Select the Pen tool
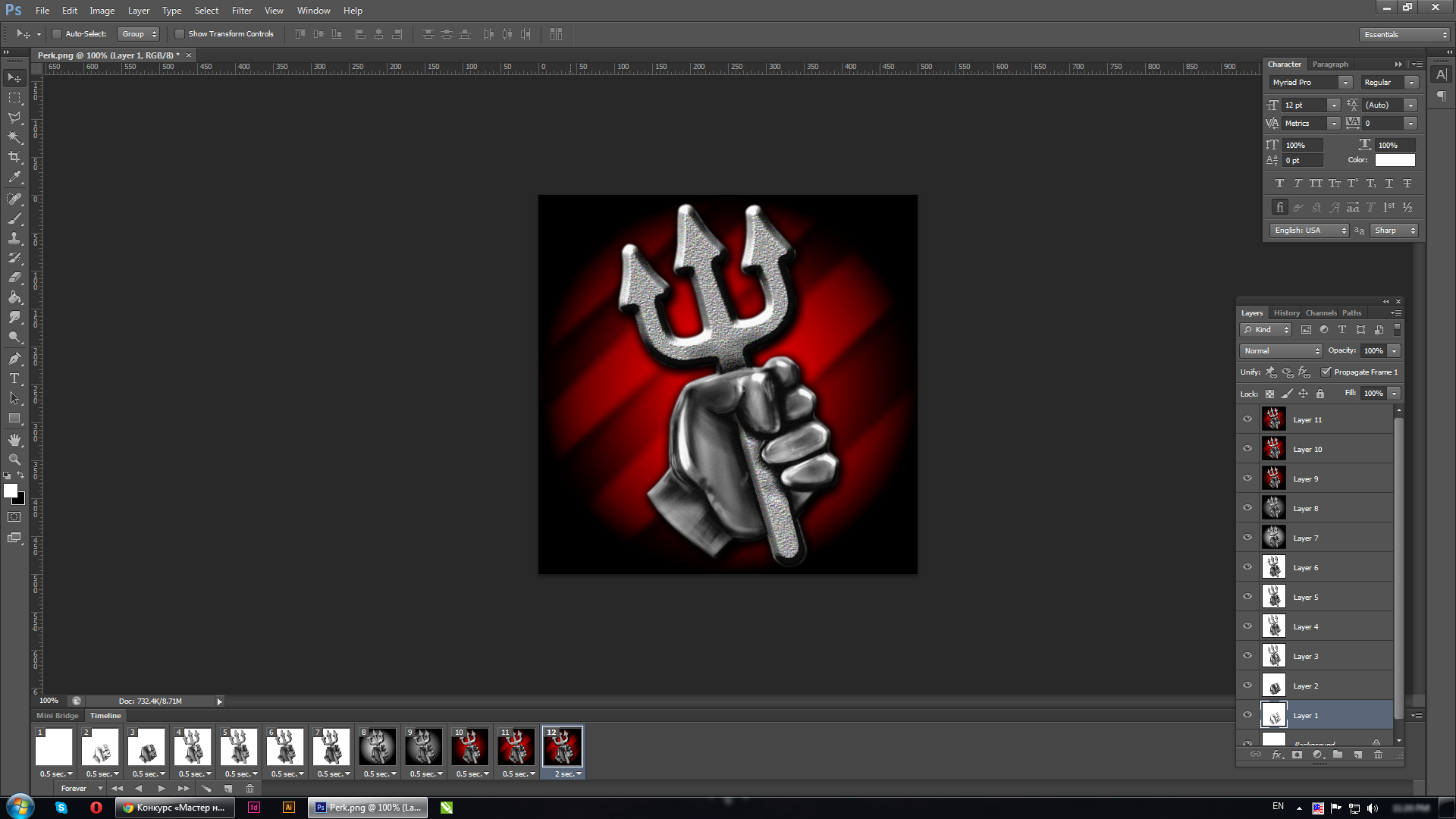The image size is (1456, 819). [14, 358]
